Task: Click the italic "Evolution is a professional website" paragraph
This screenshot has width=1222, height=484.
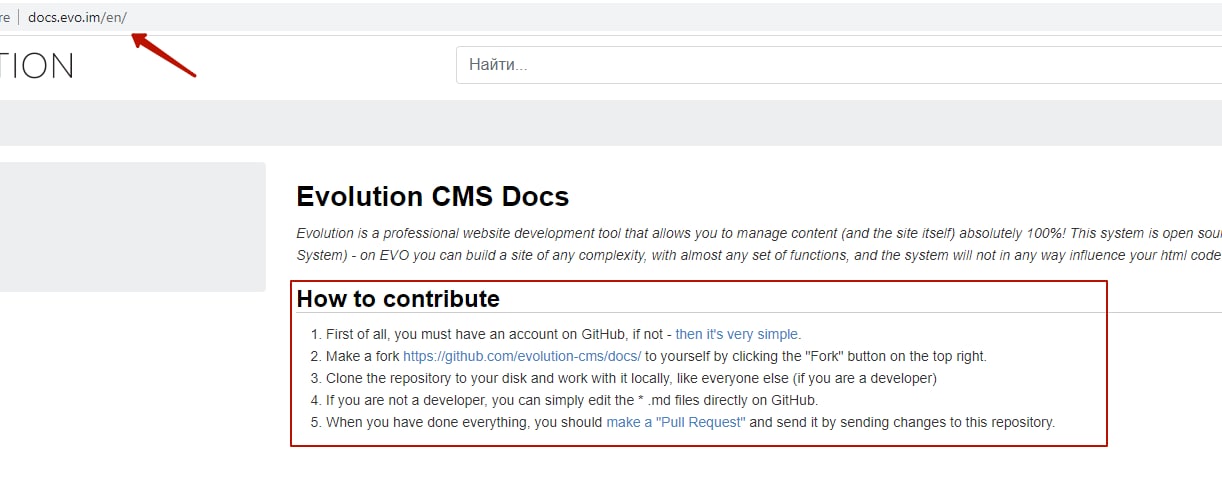Action: tap(759, 245)
